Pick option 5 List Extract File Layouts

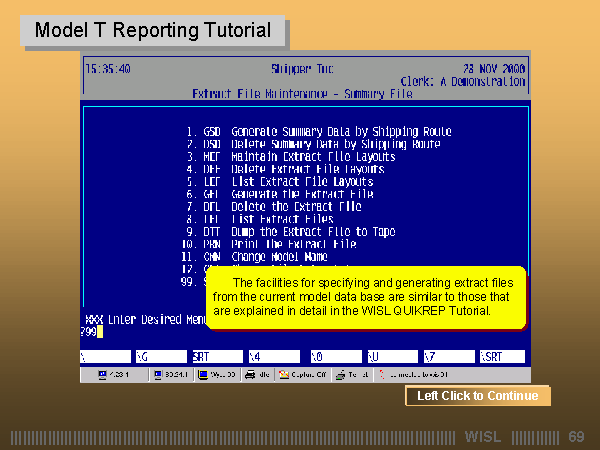click(x=280, y=182)
